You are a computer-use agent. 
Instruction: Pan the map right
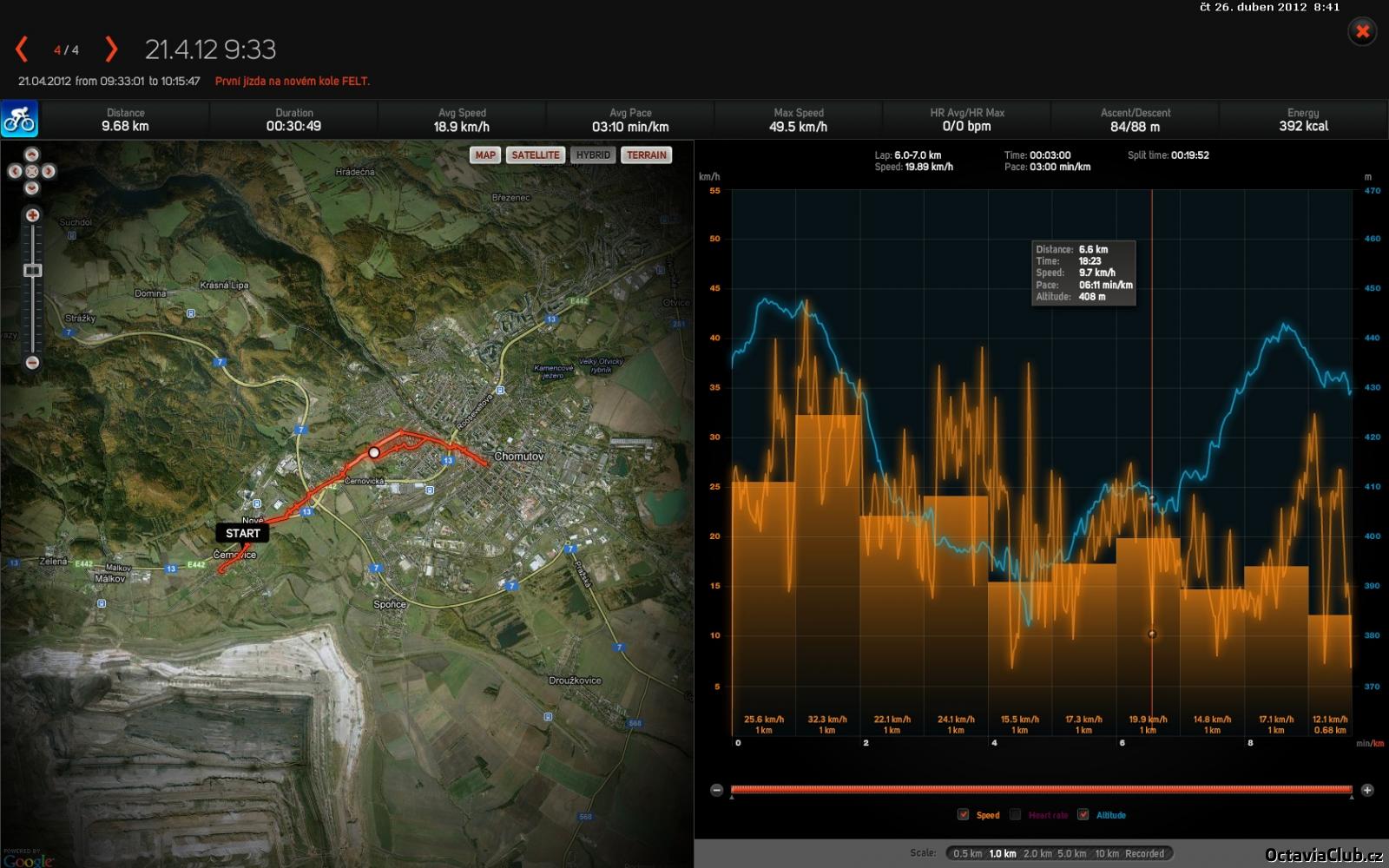[49, 172]
